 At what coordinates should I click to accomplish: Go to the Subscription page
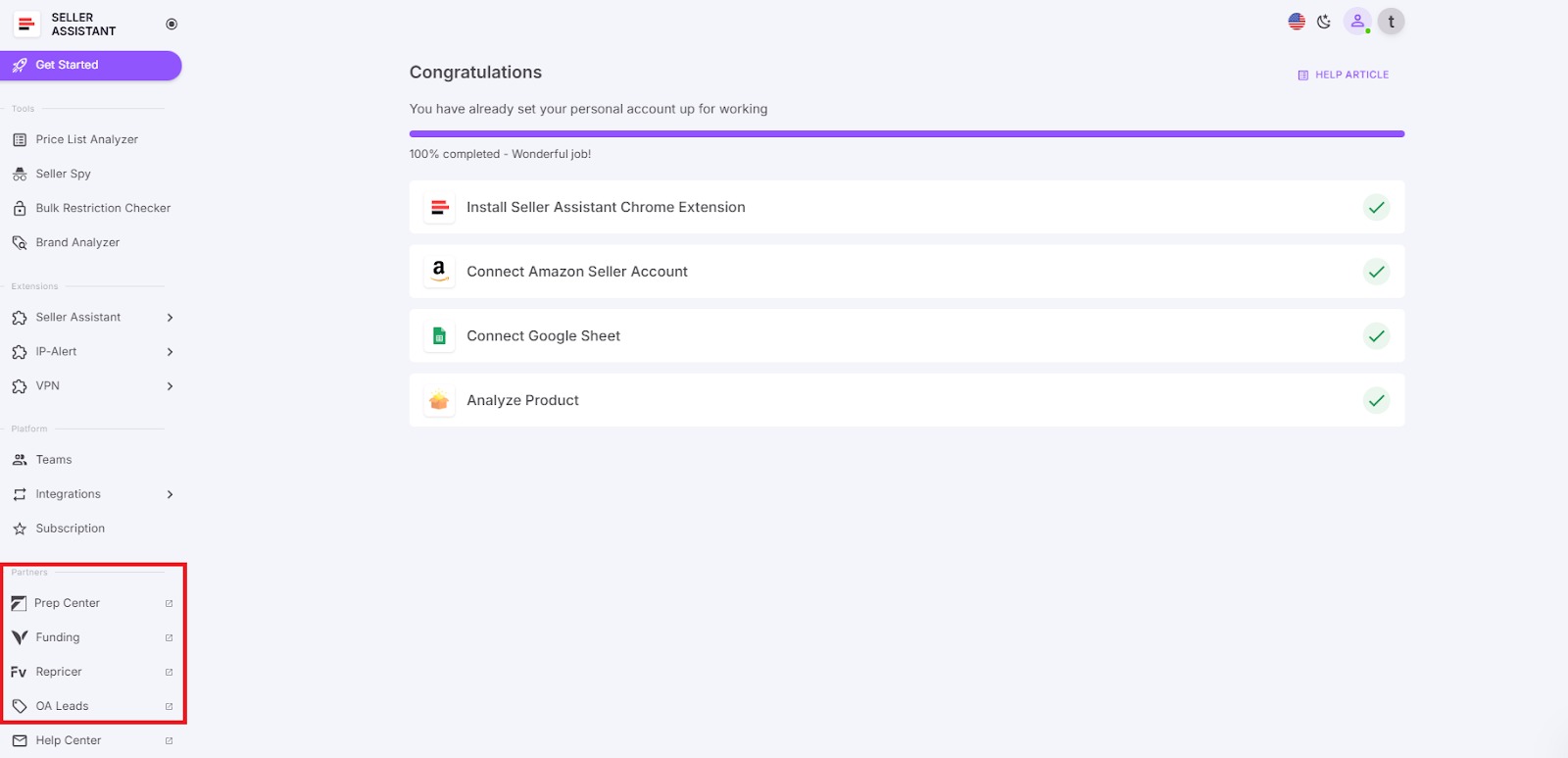70,528
